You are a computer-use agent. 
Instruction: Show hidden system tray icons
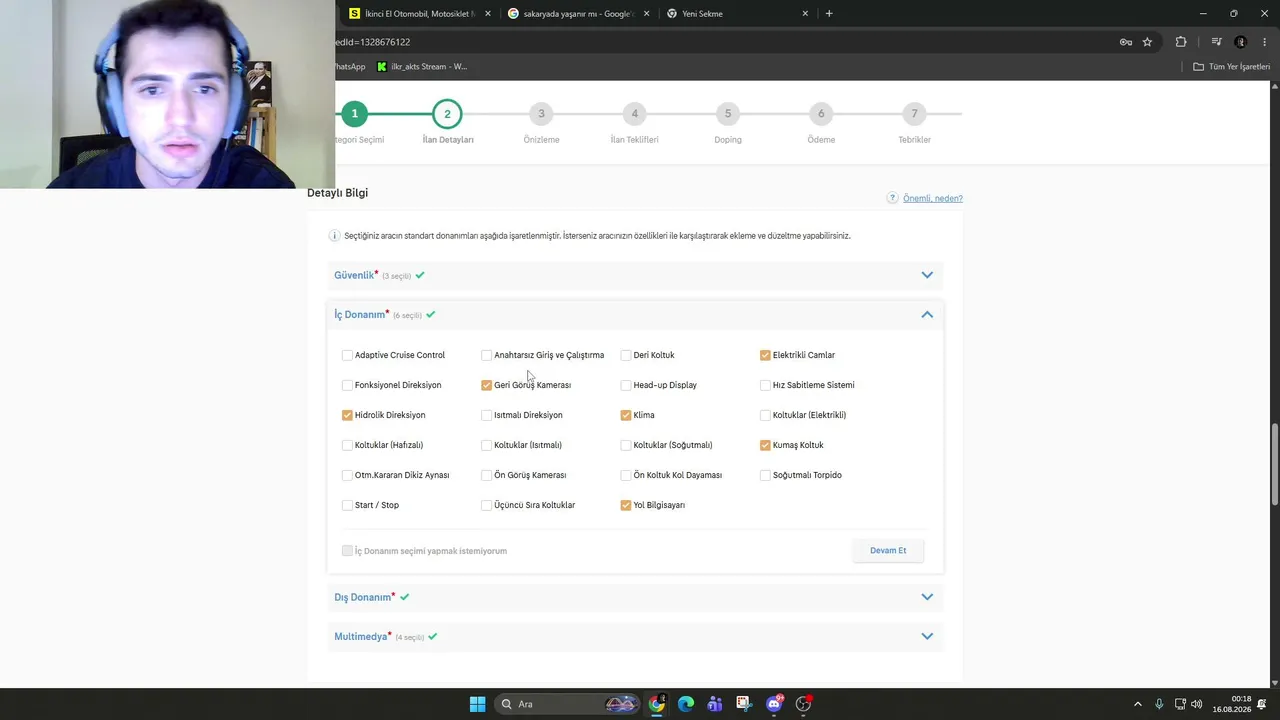1137,704
